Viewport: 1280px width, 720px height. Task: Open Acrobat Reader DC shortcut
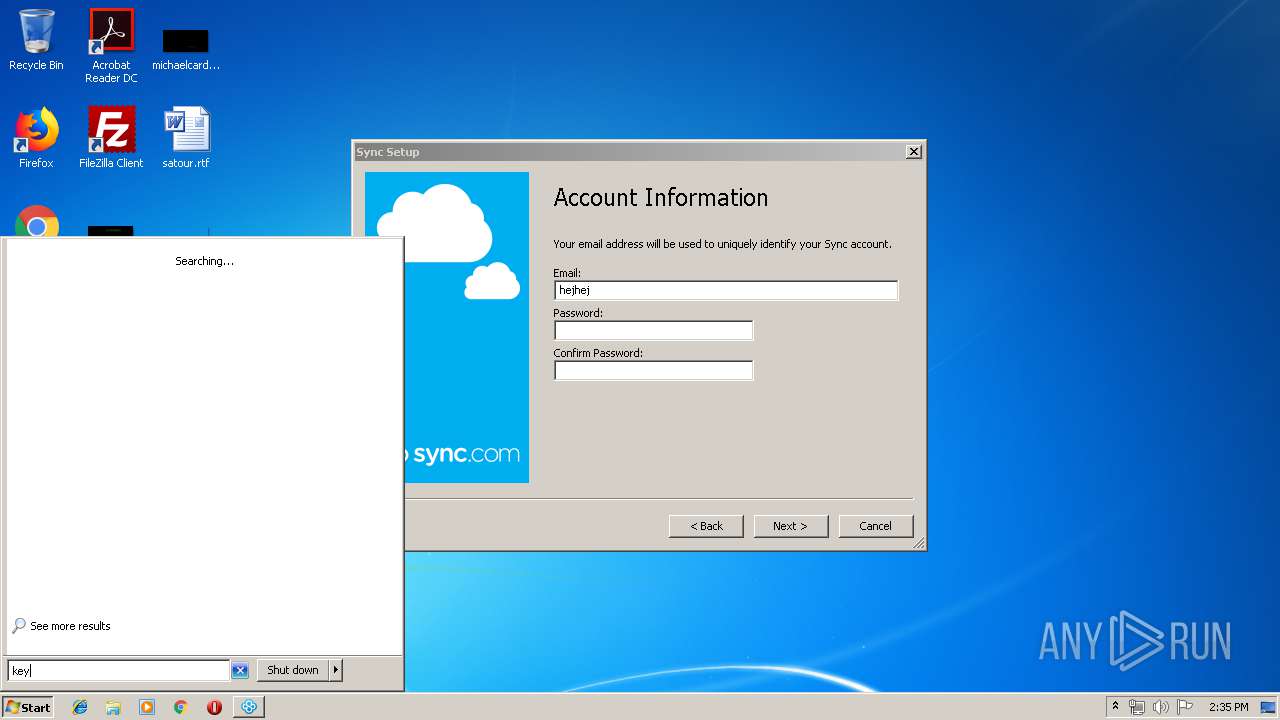pos(111,46)
